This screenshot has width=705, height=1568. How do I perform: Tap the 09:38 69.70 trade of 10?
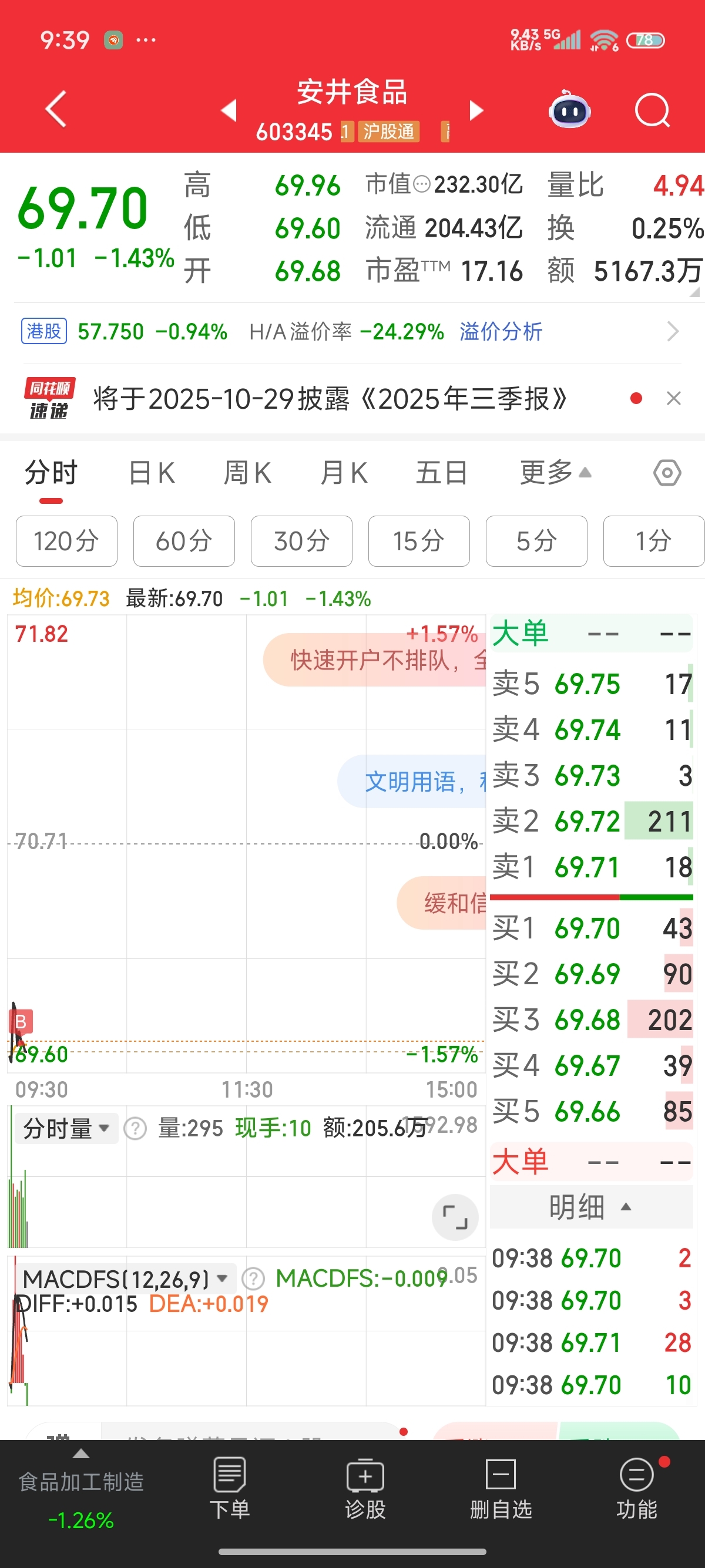[592, 1385]
